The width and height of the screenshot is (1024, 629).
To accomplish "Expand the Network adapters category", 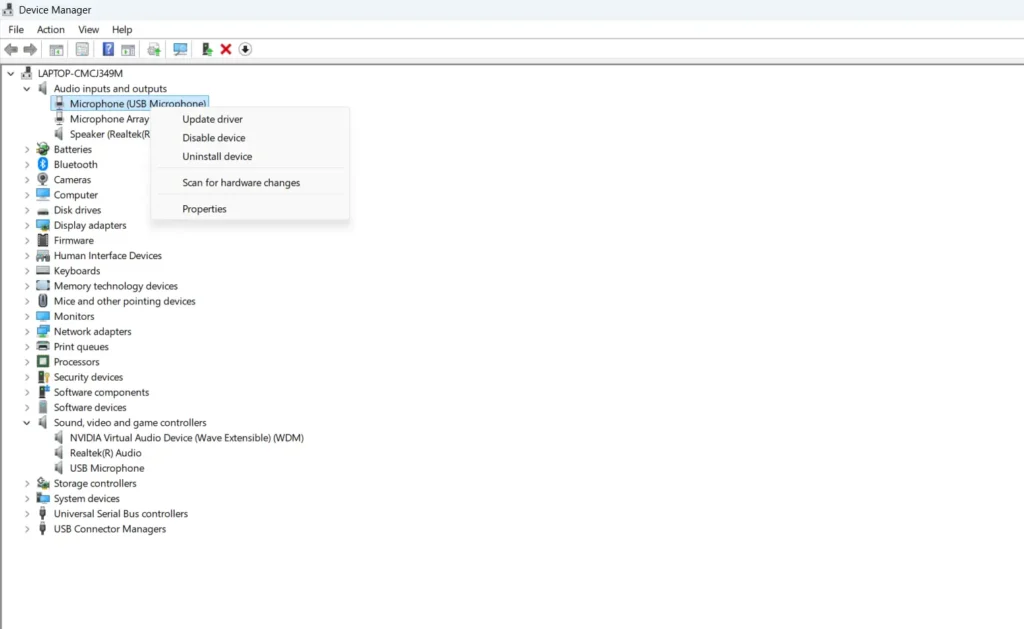I will tap(27, 331).
